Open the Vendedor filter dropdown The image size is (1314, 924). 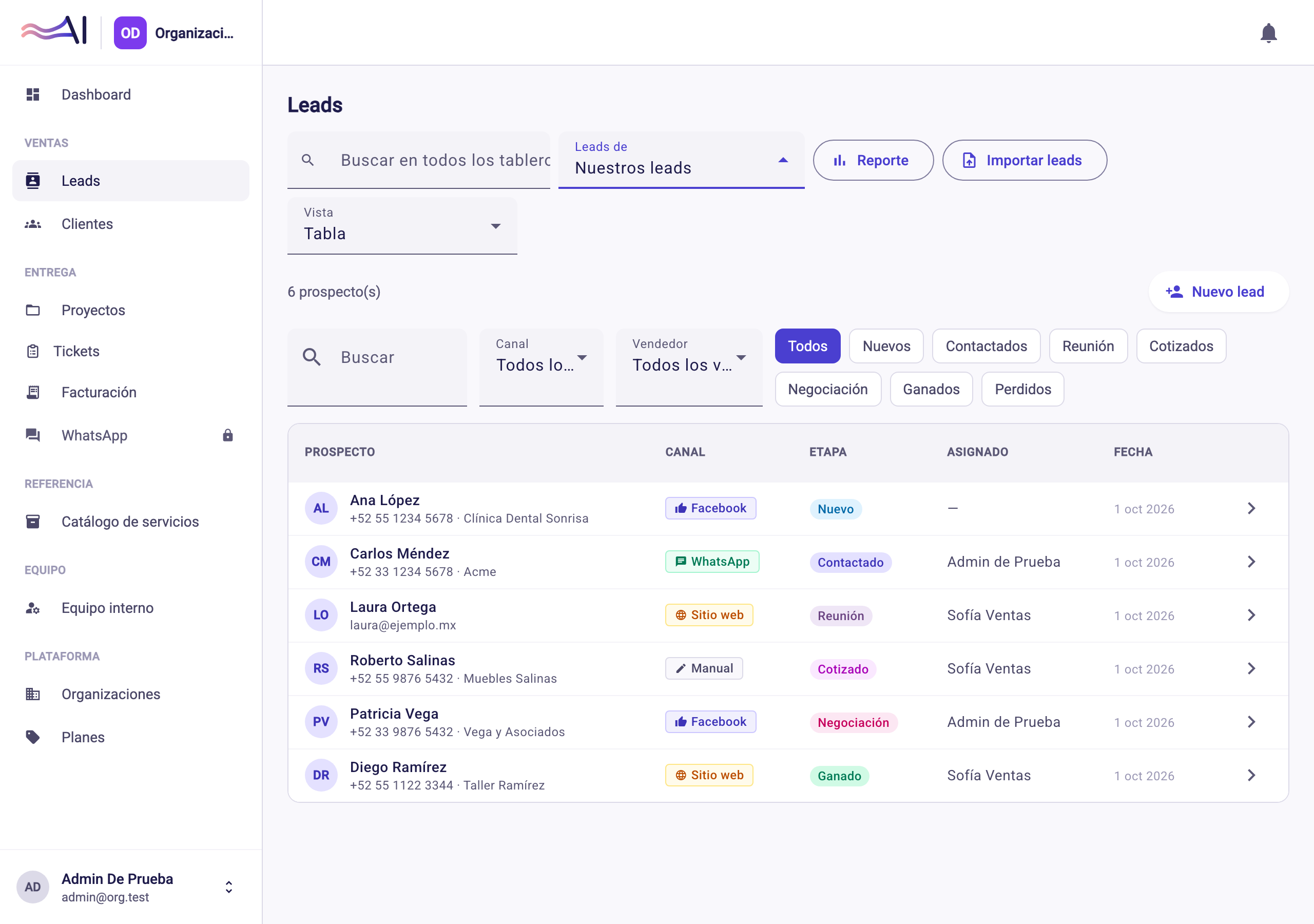tap(689, 368)
